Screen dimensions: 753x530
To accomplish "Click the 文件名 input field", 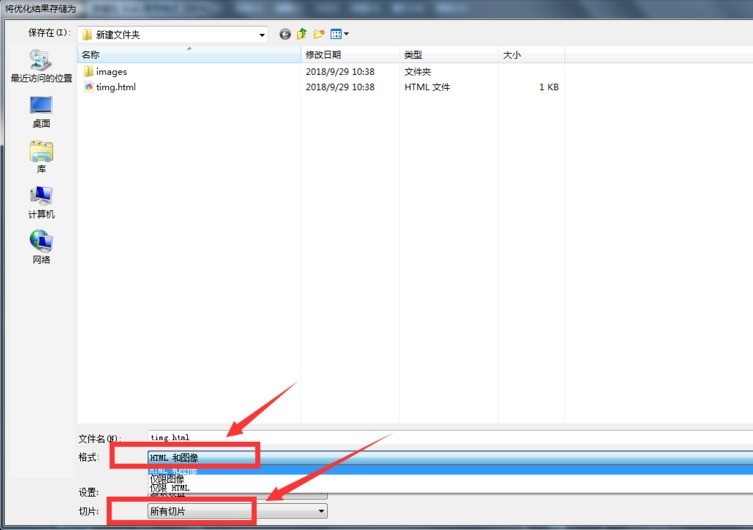I will coord(450,437).
